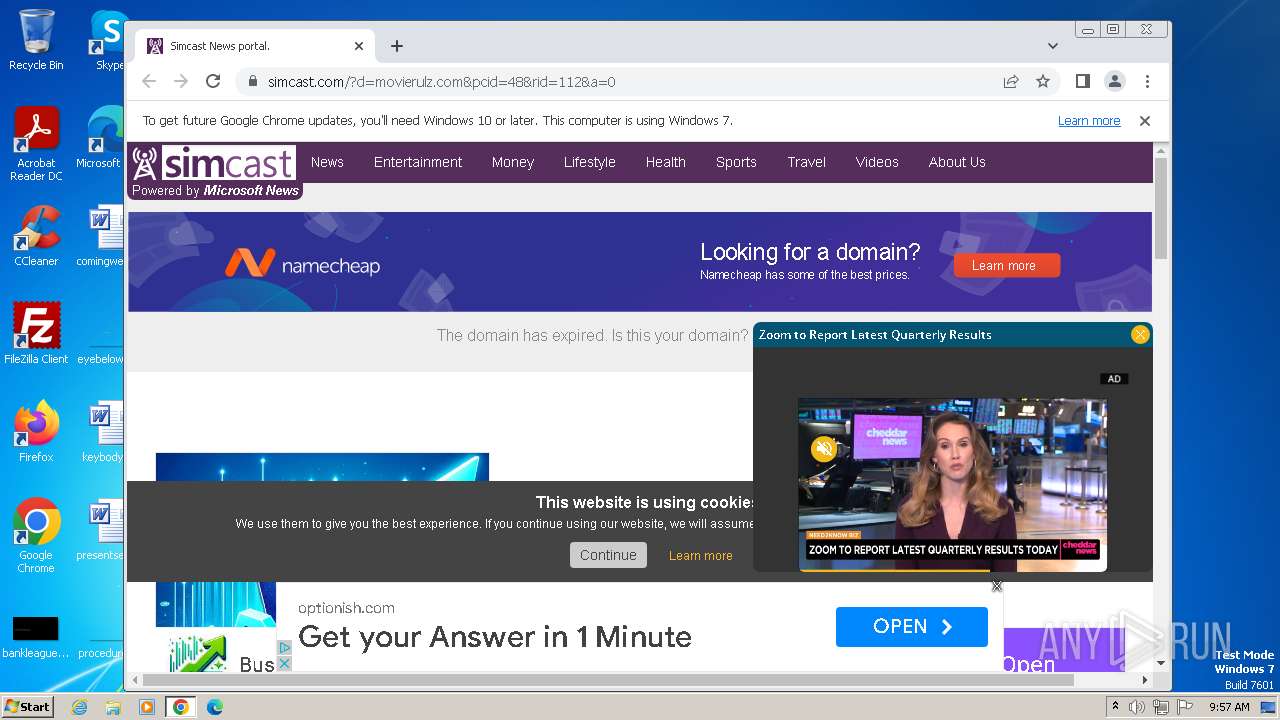
Task: Click the simcast logo
Action: tap(214, 163)
